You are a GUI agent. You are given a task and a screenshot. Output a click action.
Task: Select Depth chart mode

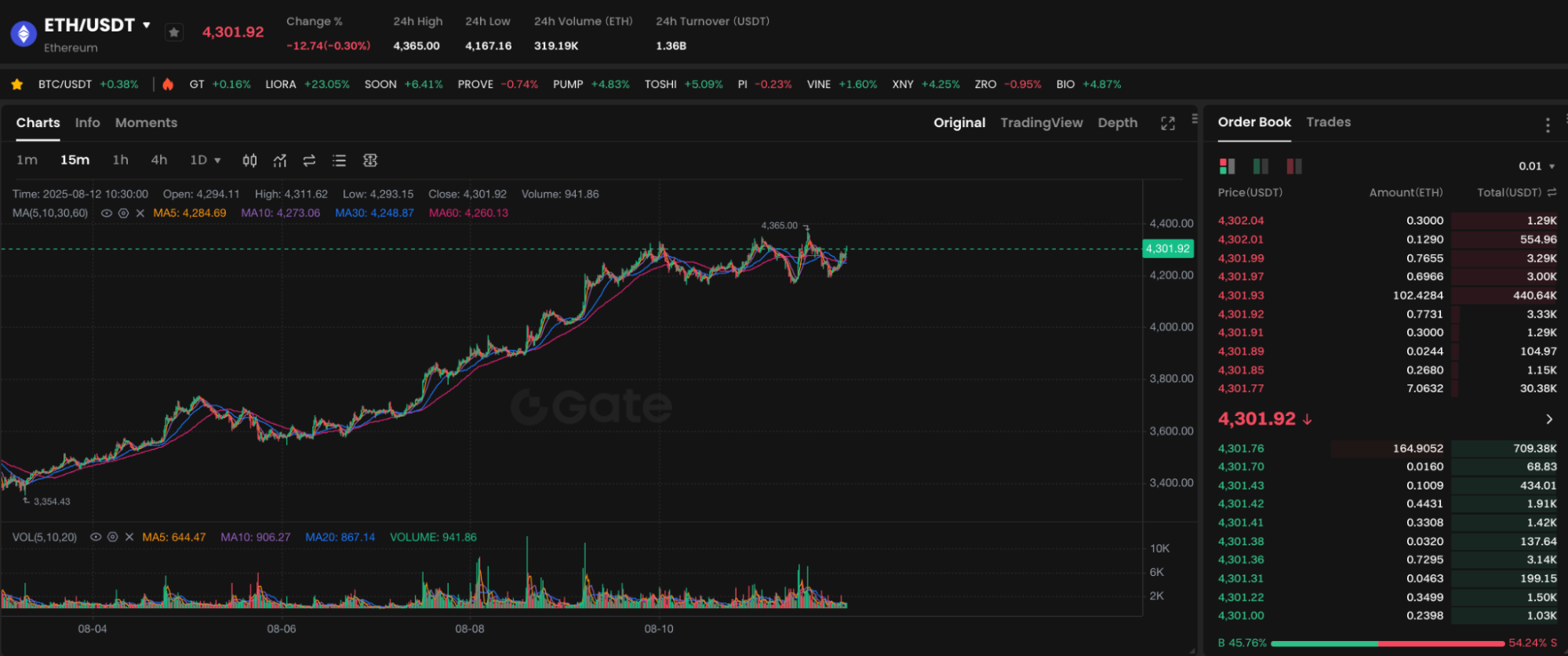coord(1118,122)
